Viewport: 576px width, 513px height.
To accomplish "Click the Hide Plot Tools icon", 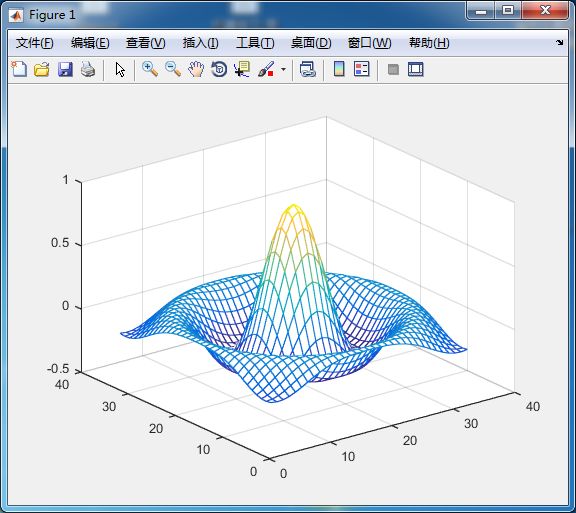I will (x=393, y=69).
